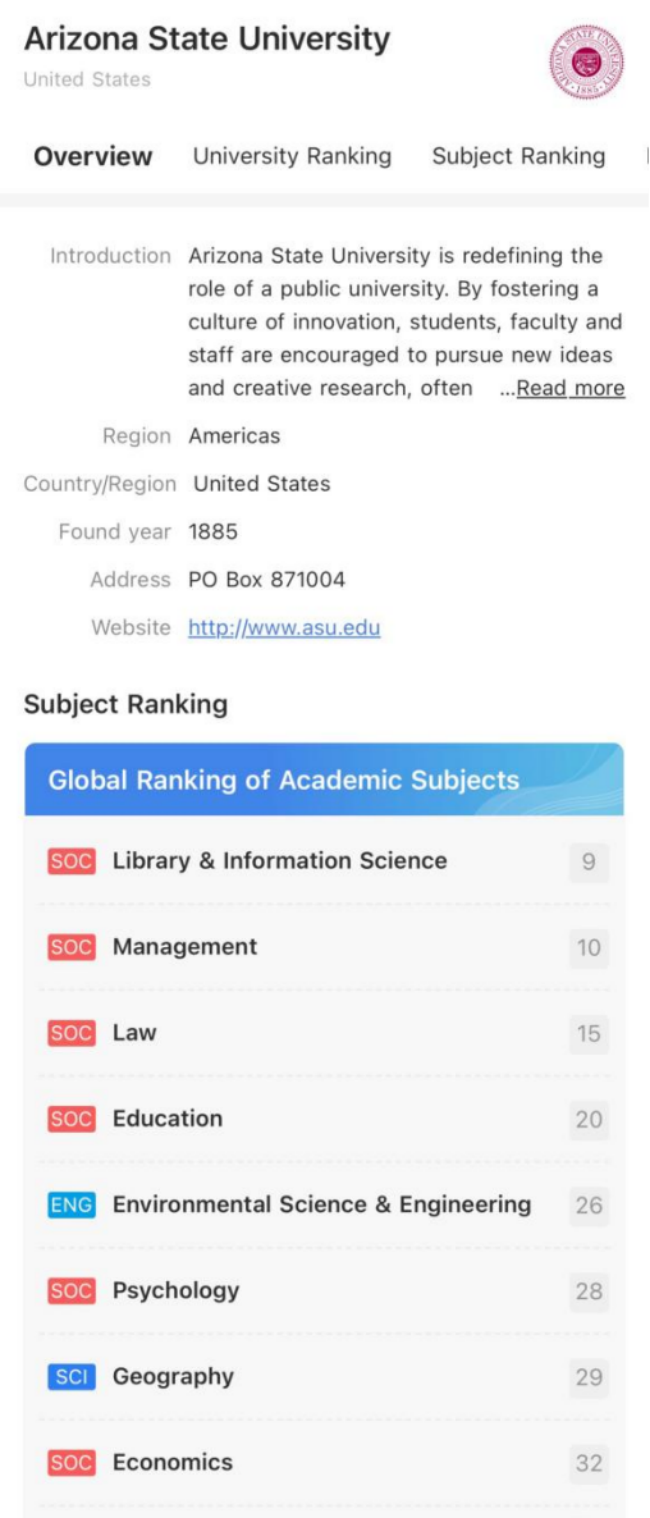Open the University Ranking tab
Screen dimensions: 650x1518
coord(292,157)
